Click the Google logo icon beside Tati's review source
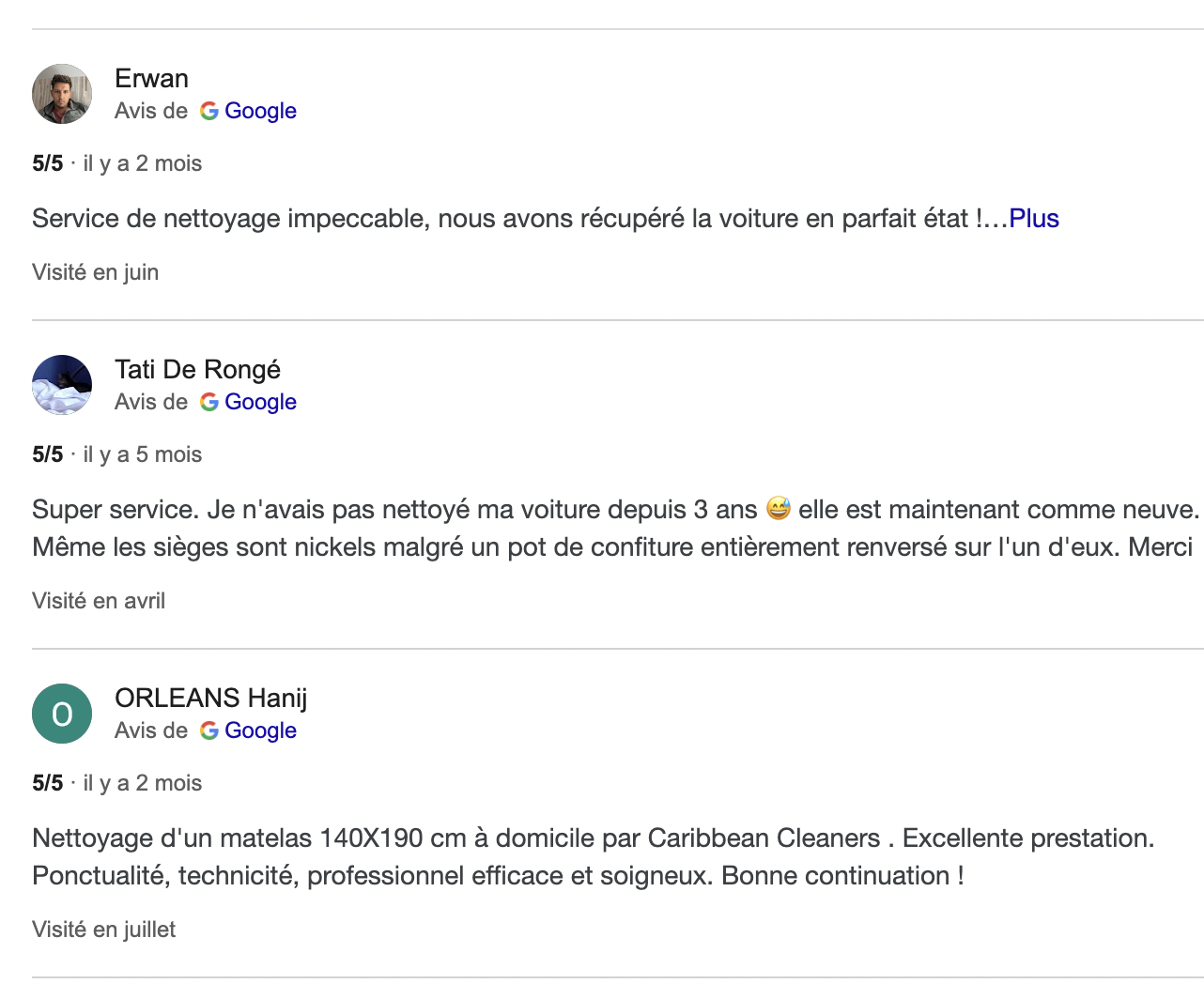Image resolution: width=1204 pixels, height=999 pixels. click(209, 402)
